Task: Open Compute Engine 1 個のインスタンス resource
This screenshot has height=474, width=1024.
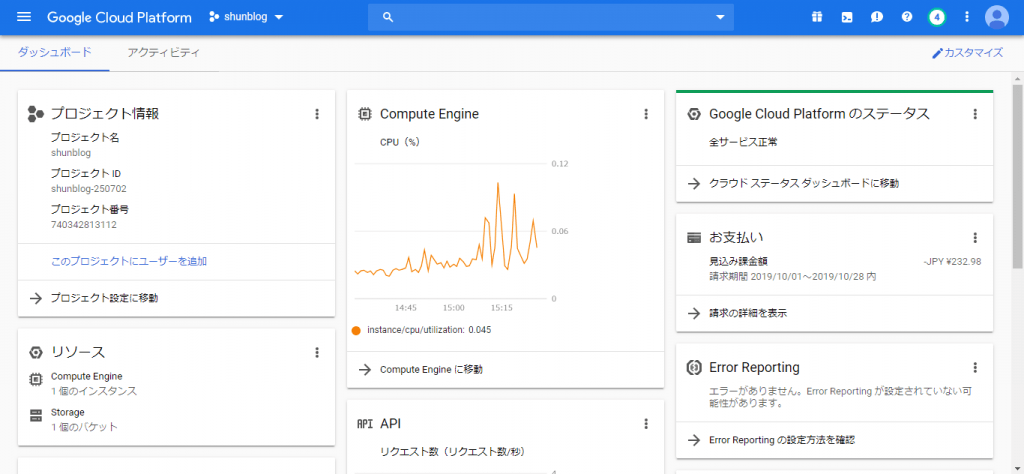Action: 94,384
